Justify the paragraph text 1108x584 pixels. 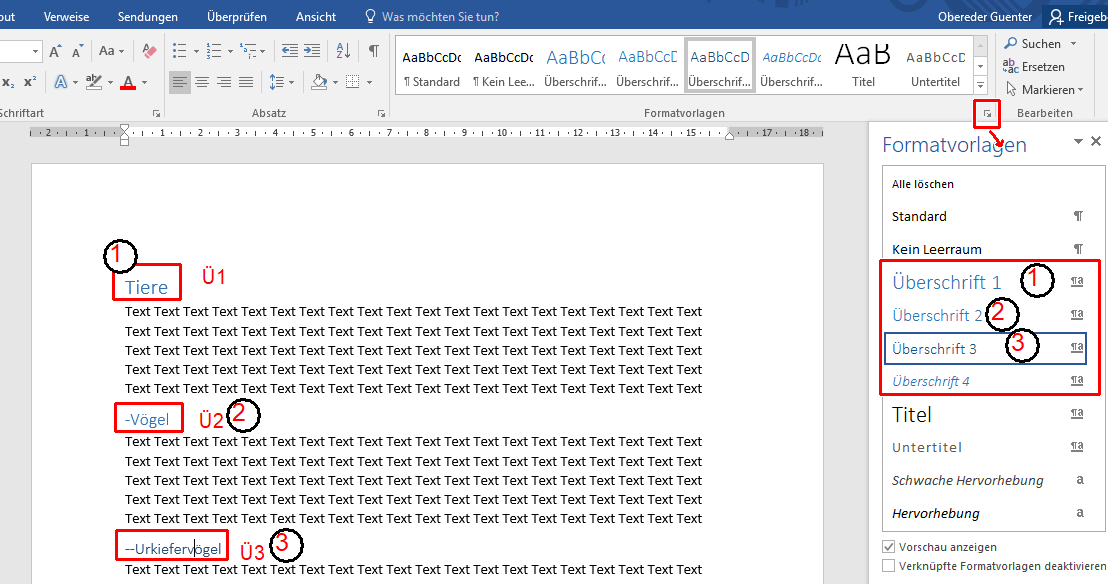246,83
